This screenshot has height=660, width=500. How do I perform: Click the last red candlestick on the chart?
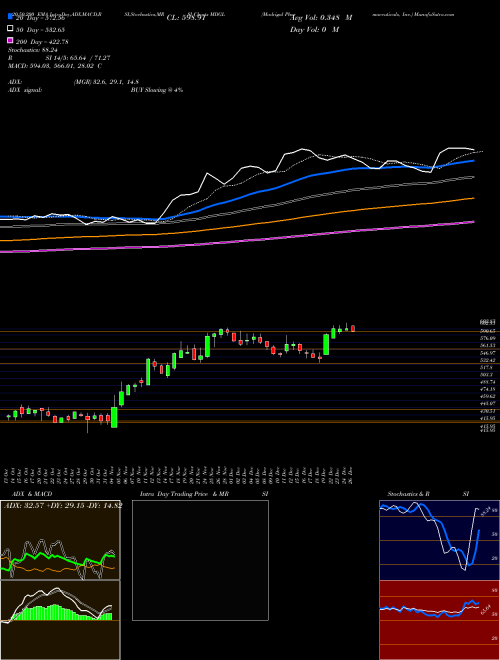coord(353,328)
